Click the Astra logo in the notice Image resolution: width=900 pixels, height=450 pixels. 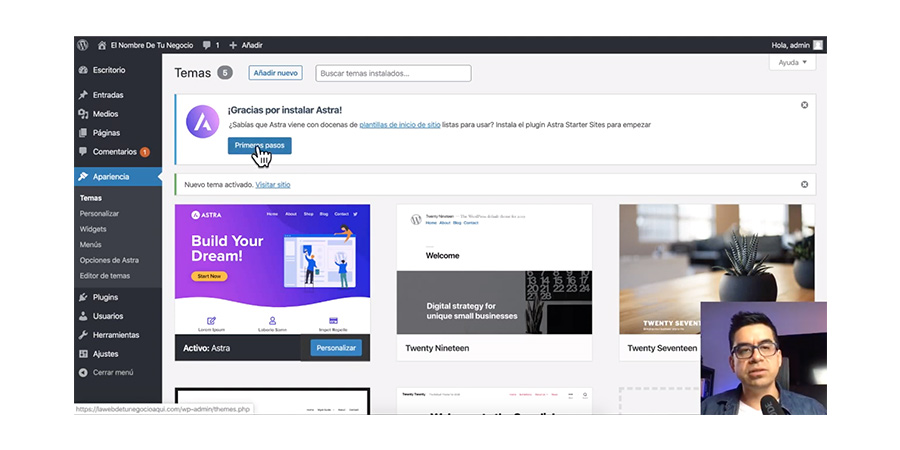(x=203, y=122)
